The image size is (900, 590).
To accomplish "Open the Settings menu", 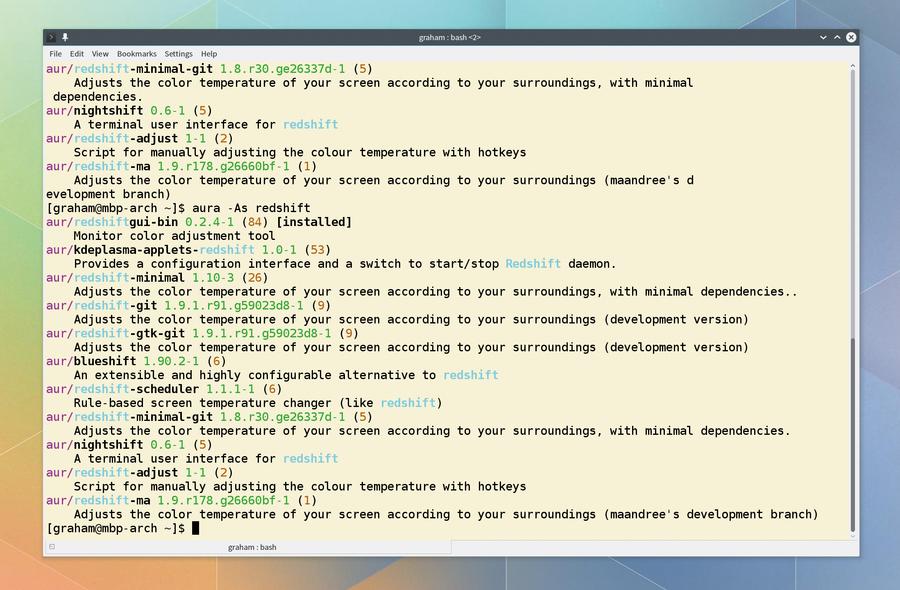I will point(179,54).
